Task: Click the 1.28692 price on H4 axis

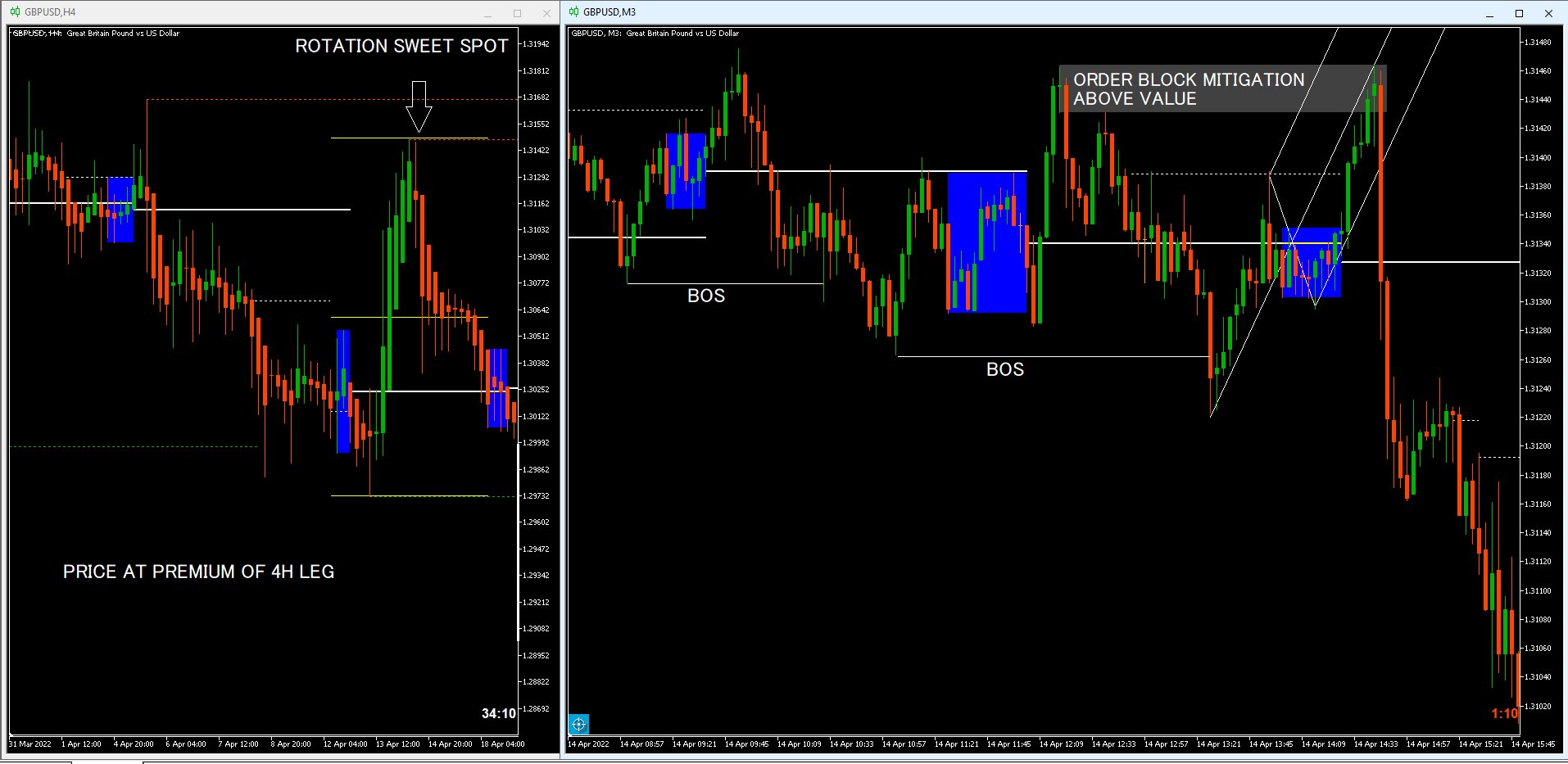Action: point(536,709)
